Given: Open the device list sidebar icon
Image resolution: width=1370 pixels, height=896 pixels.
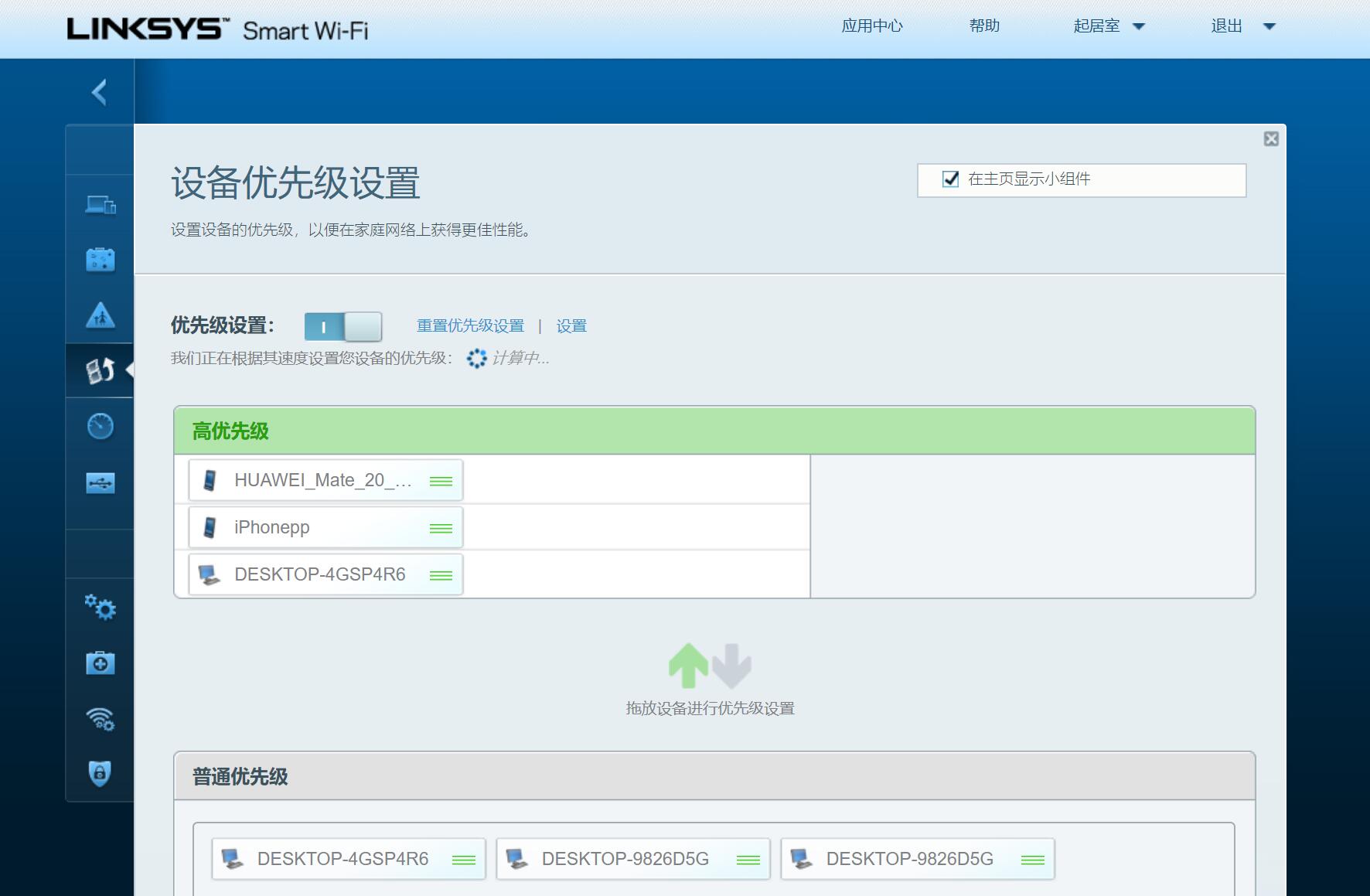Looking at the screenshot, I should (x=101, y=206).
